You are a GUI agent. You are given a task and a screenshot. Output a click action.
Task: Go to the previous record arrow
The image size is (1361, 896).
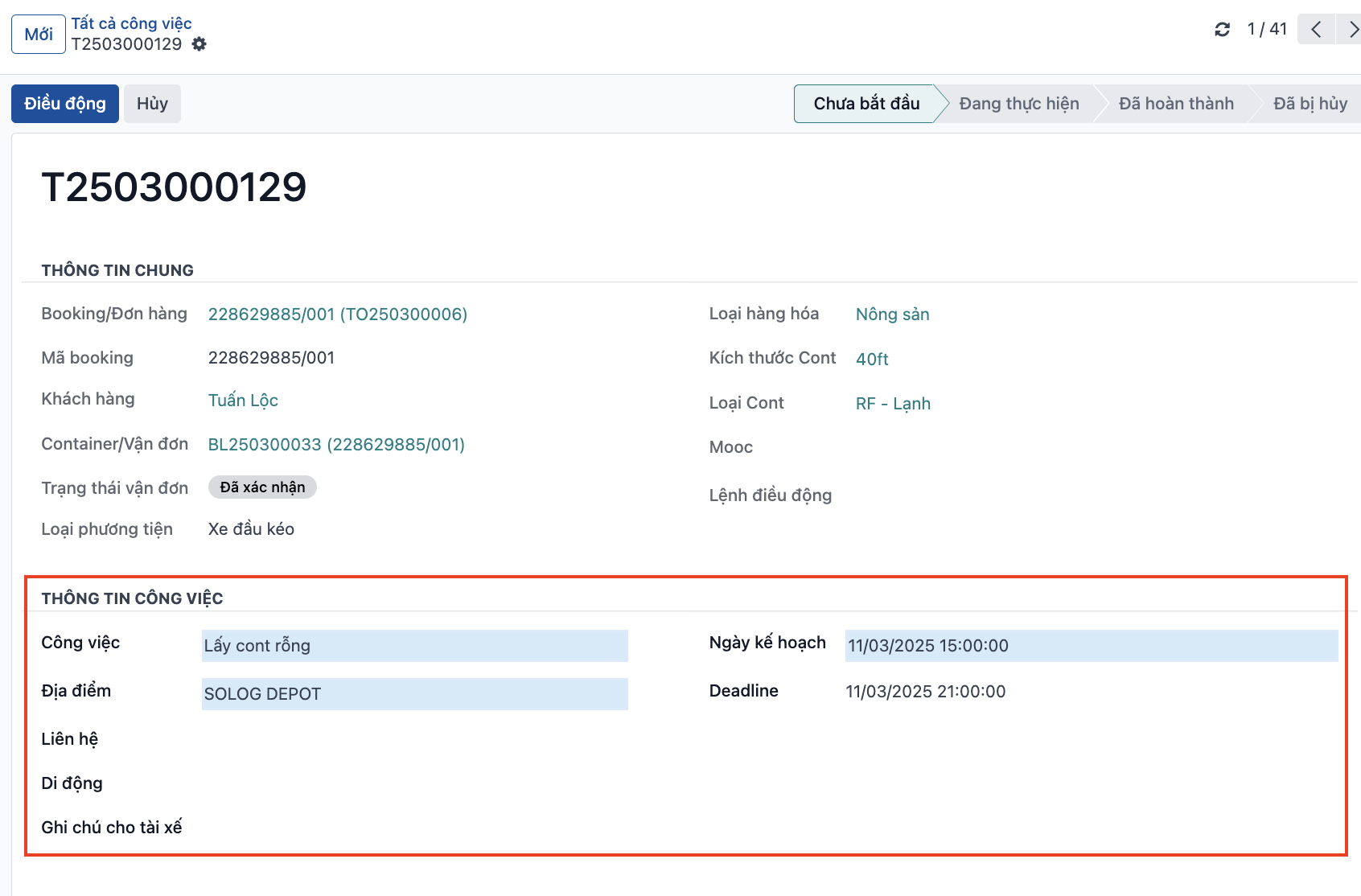point(1316,30)
